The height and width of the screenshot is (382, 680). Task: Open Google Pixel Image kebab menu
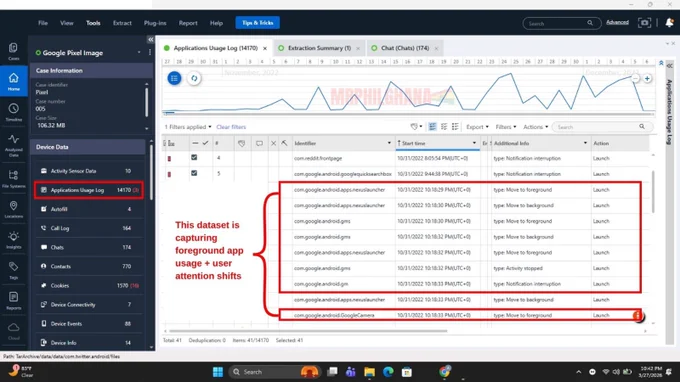click(150, 52)
